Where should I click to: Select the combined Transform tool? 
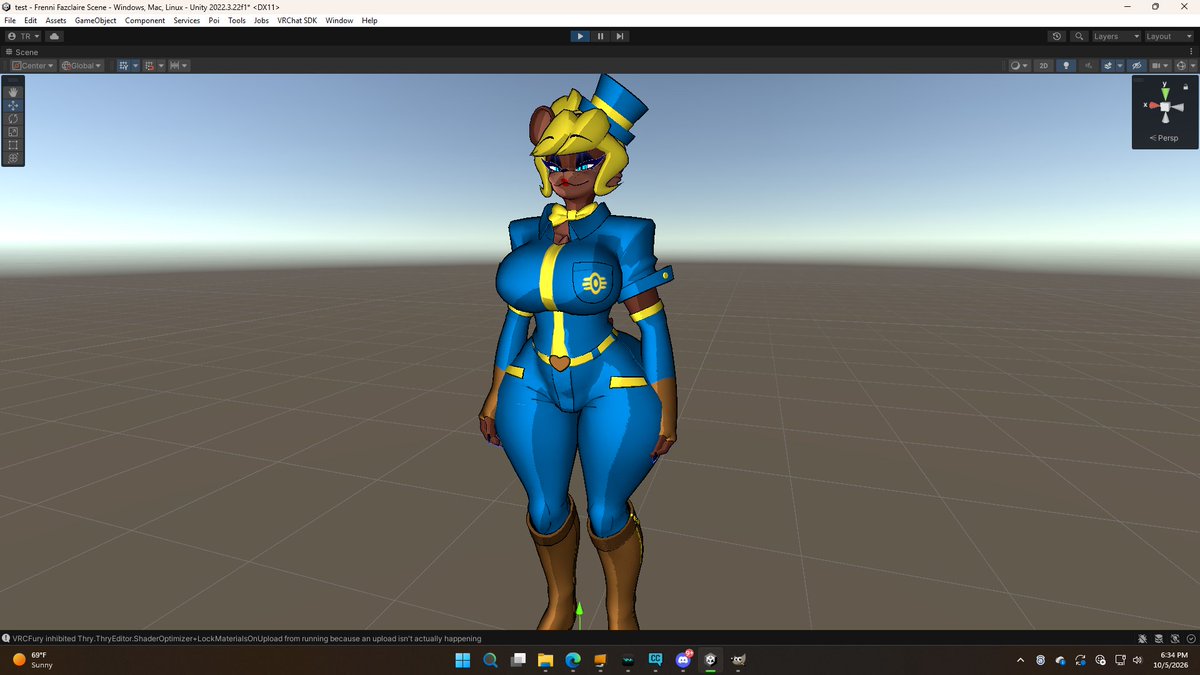13,158
